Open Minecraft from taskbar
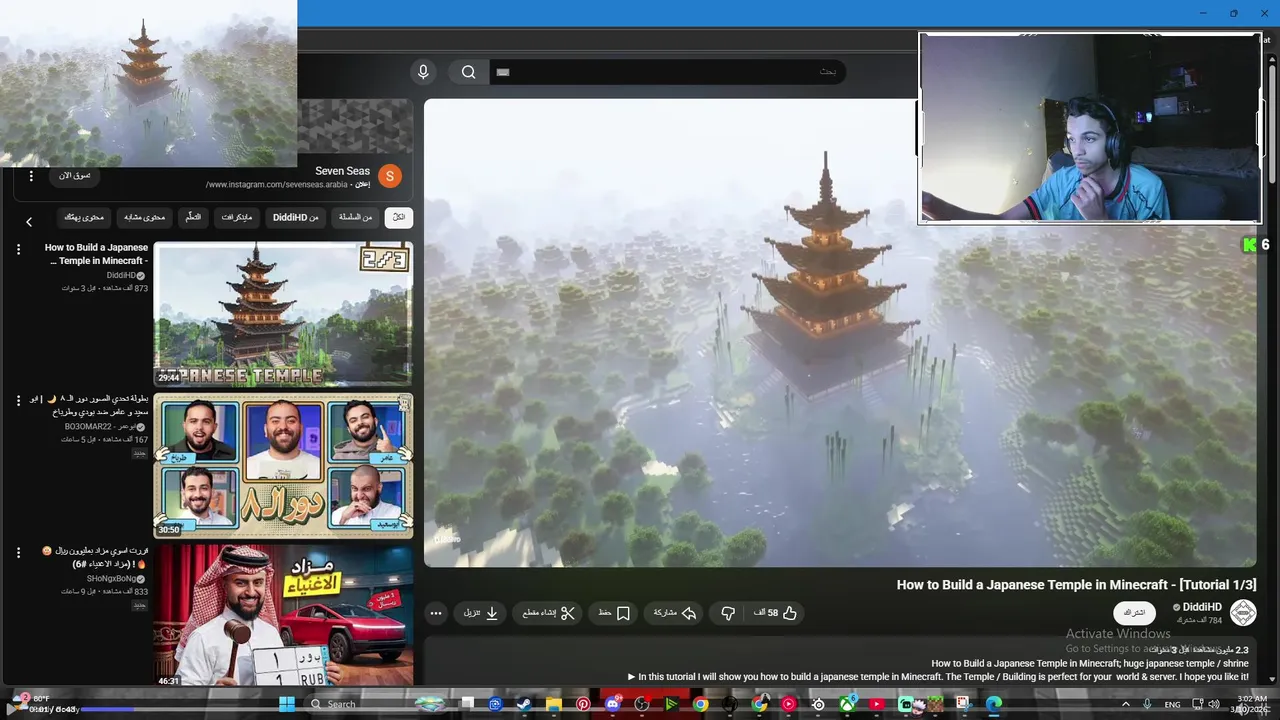Viewport: 1280px width, 720px height. pos(935,704)
